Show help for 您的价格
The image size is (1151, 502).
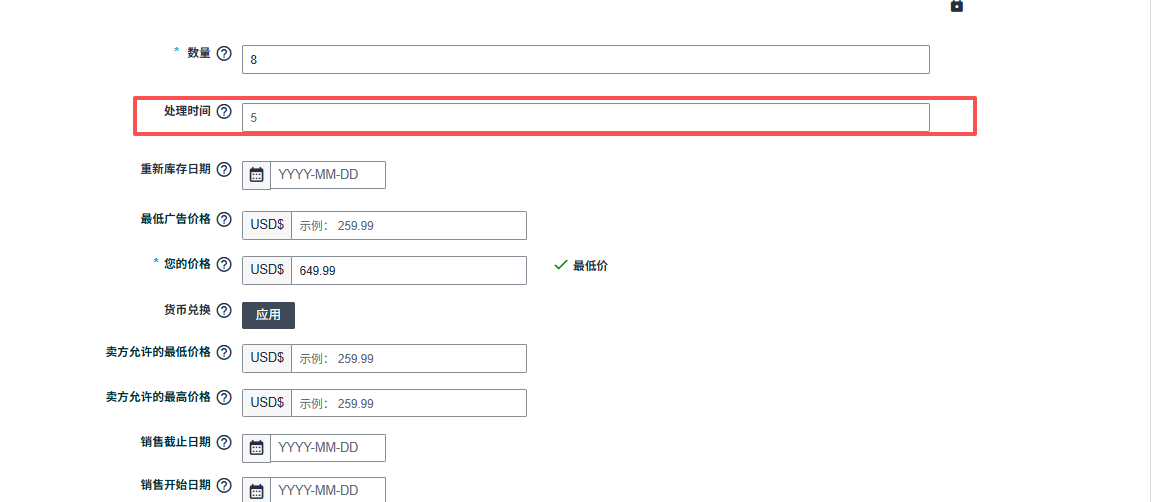(224, 264)
